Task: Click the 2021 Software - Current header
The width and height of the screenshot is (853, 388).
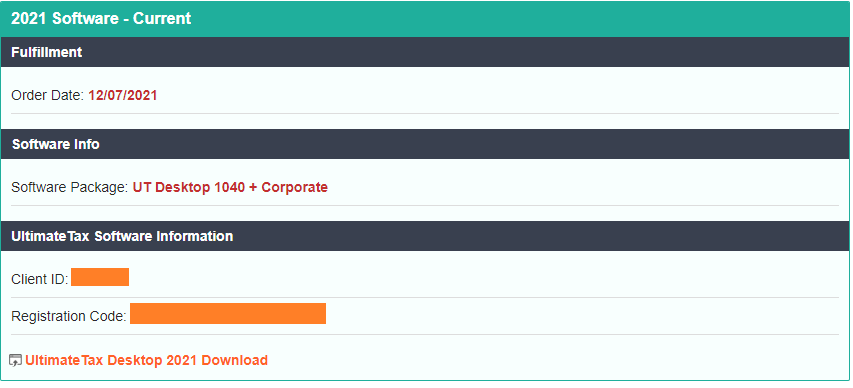Action: click(426, 19)
